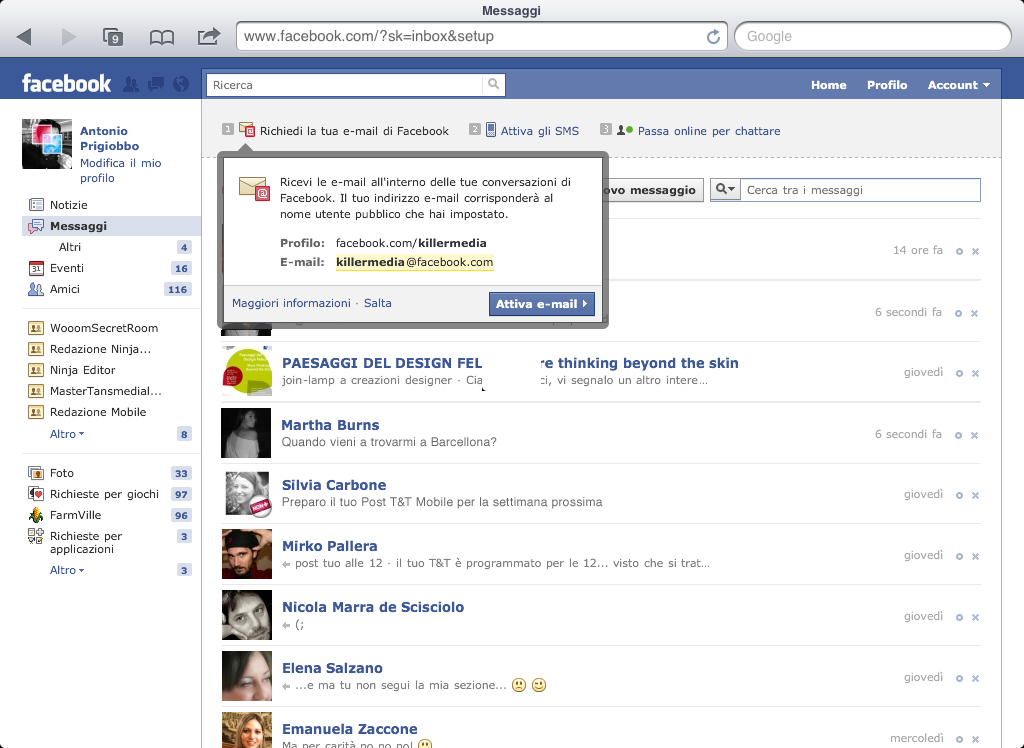Image resolution: width=1024 pixels, height=748 pixels.
Task: Mark Martha Burns message as unread circle
Action: (959, 435)
